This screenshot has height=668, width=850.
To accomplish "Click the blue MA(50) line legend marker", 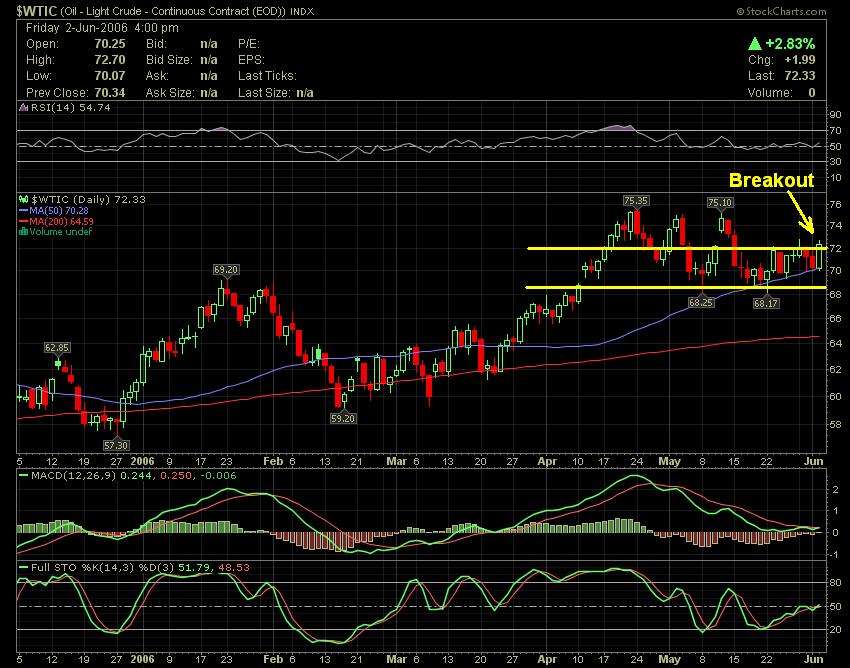I will 23,210.
